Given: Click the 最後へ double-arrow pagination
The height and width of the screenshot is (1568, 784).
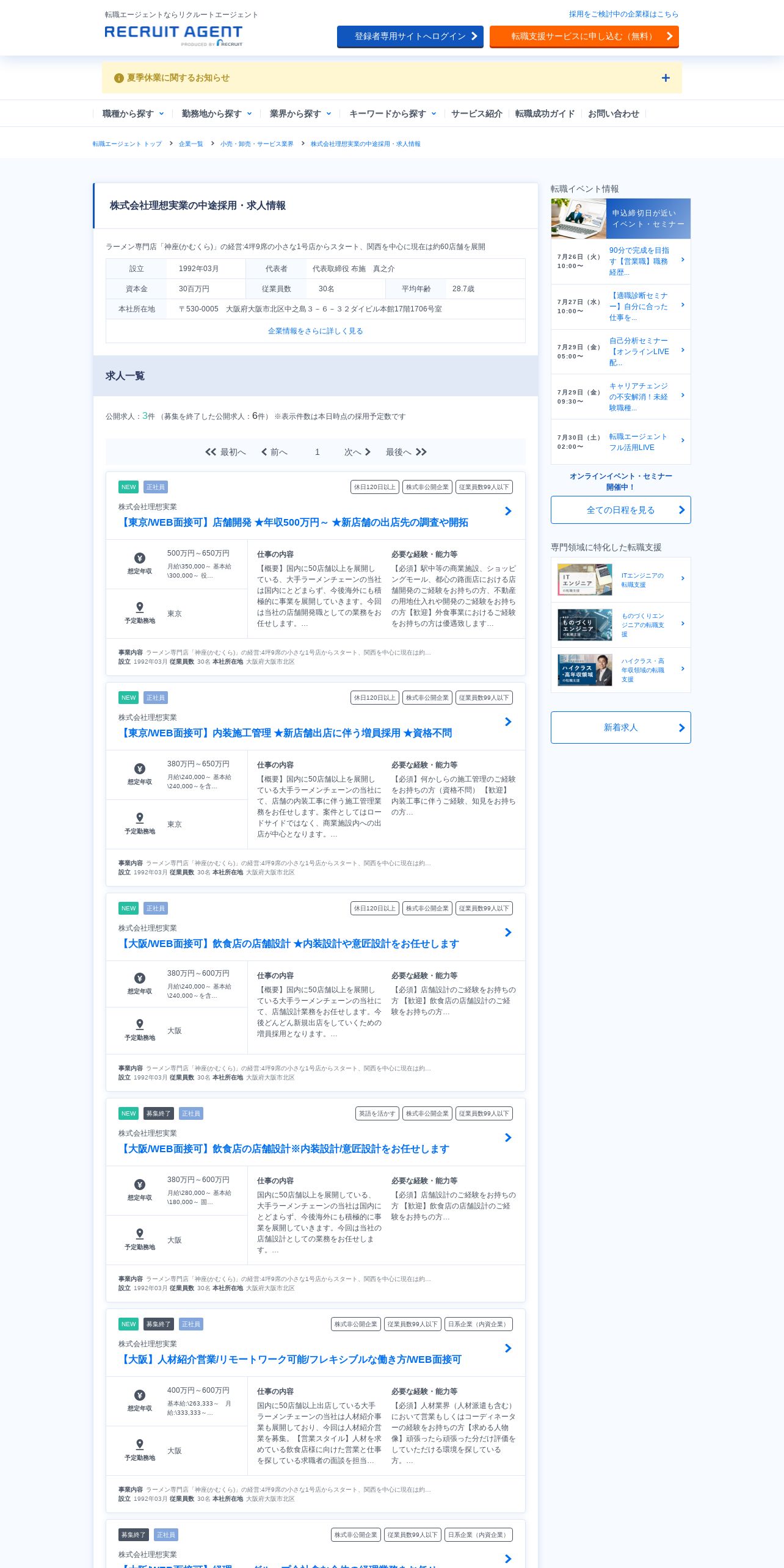Looking at the screenshot, I should click(x=406, y=452).
